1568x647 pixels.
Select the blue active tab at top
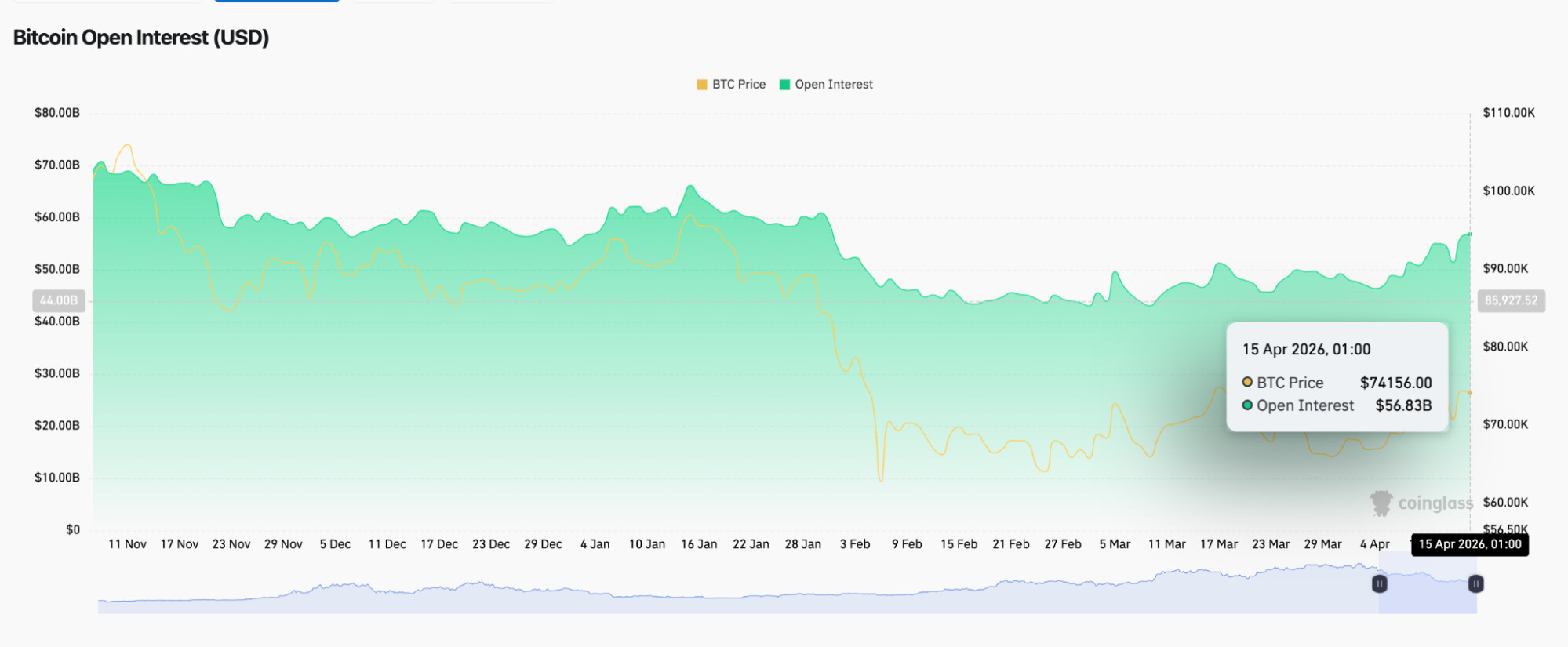276,1
